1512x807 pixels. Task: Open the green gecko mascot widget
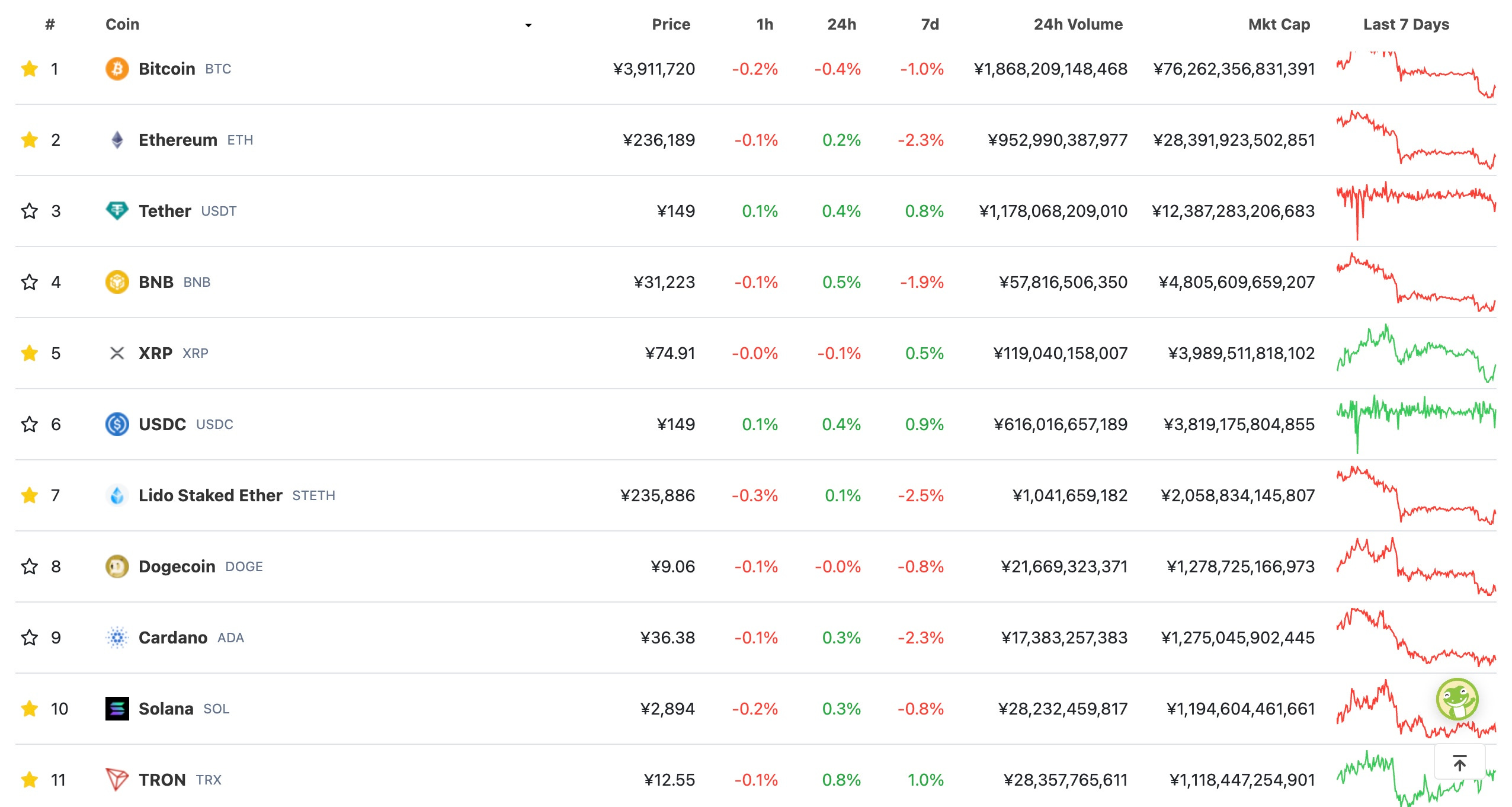(x=1457, y=699)
